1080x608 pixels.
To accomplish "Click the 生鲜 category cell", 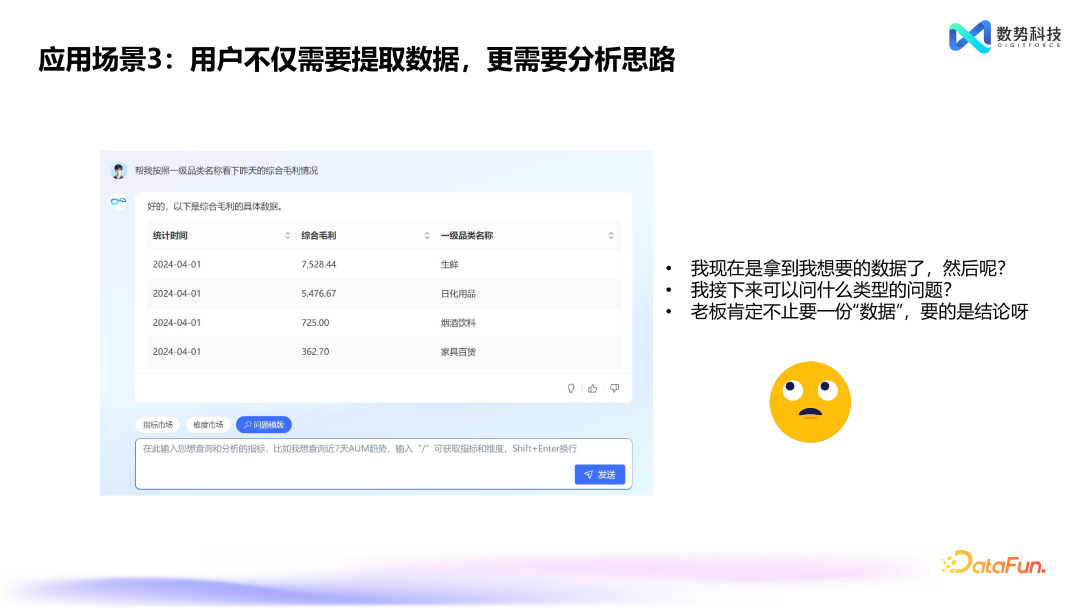I will coord(450,265).
